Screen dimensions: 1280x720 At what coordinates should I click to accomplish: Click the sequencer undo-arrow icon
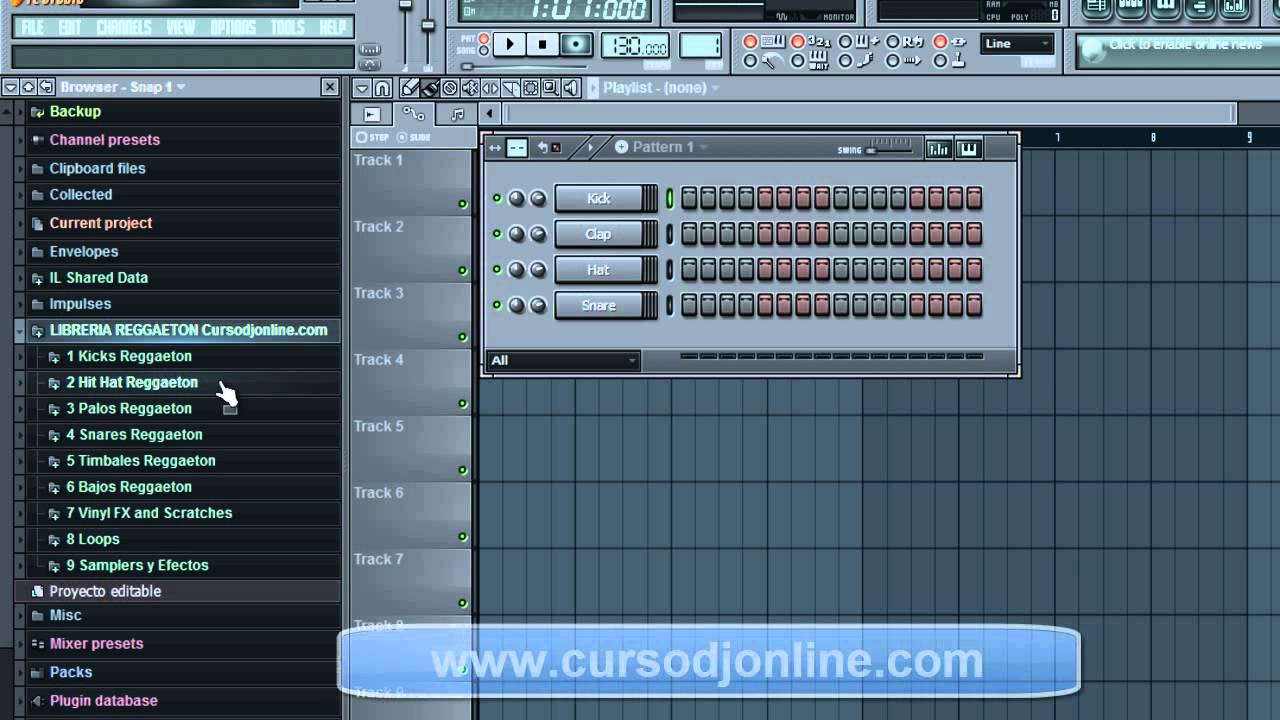click(x=543, y=147)
